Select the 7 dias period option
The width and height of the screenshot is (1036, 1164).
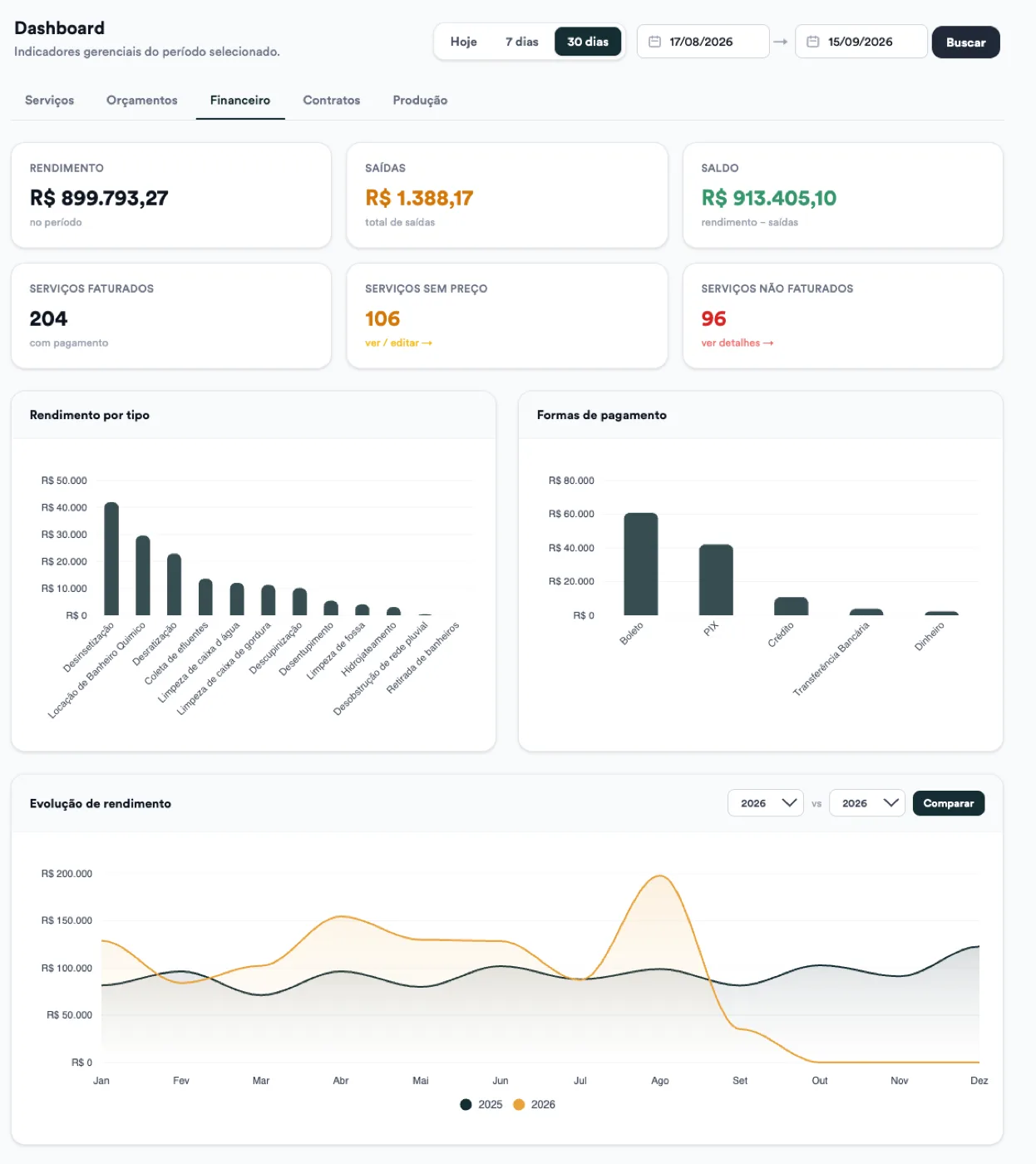click(521, 42)
